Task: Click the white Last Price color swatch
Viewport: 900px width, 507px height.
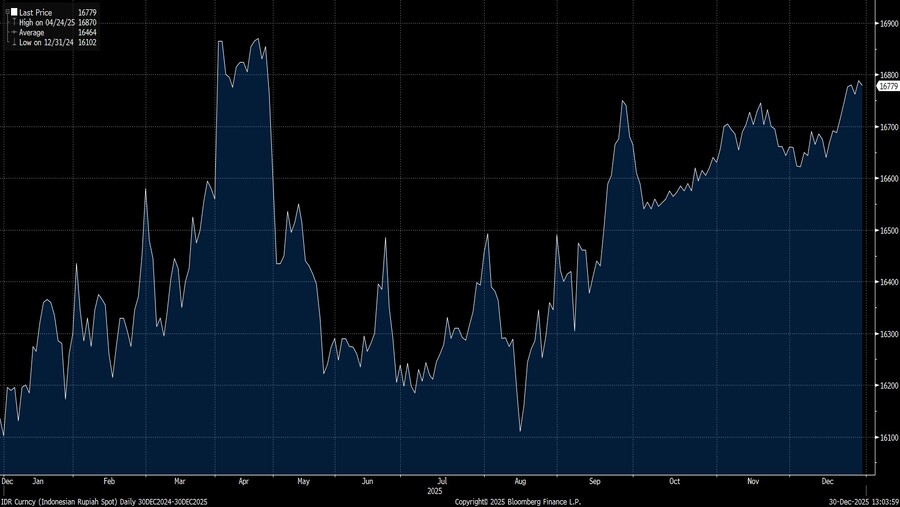Action: pos(15,12)
